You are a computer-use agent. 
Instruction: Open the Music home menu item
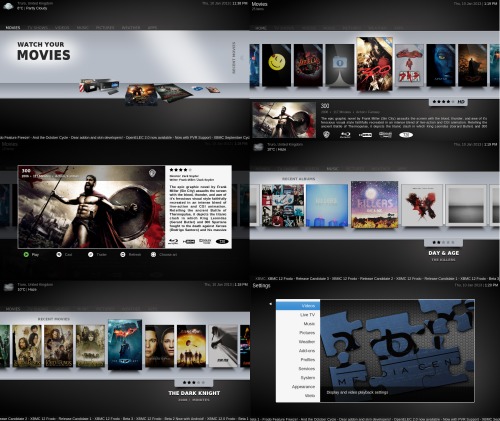pyautogui.click(x=83, y=28)
